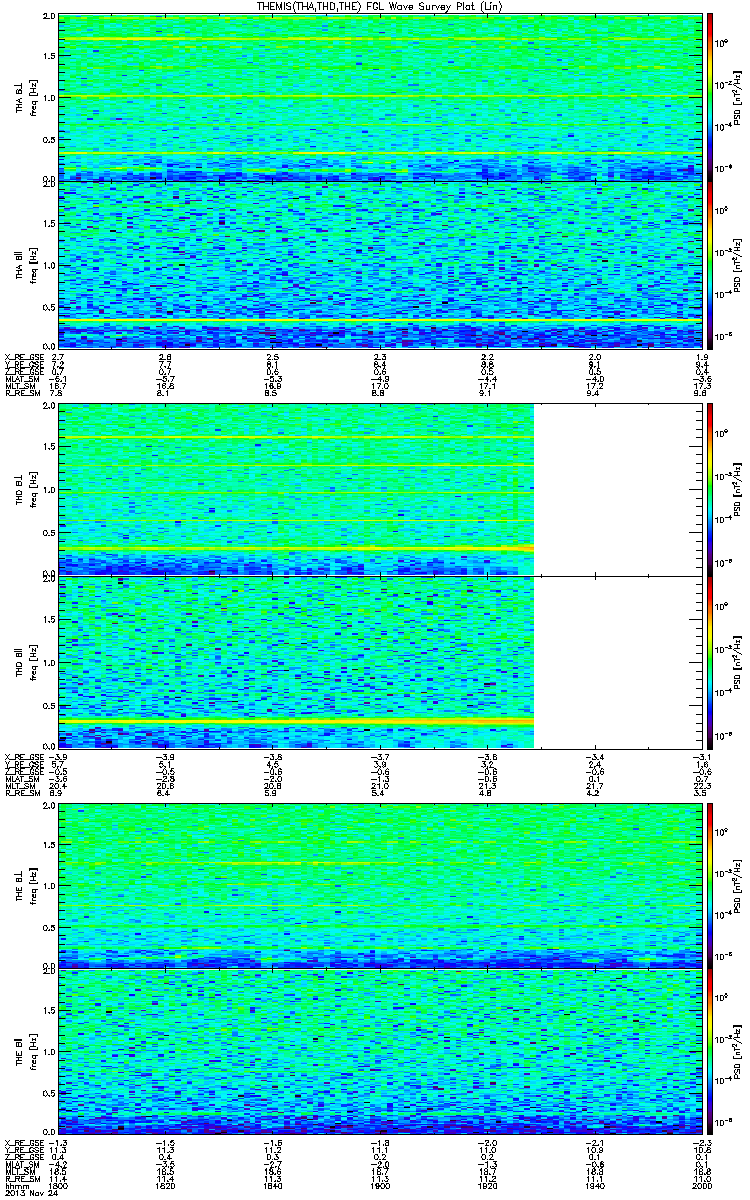Click the '1940' time tick label
This screenshot has height=1200, width=750.
(x=594, y=1186)
